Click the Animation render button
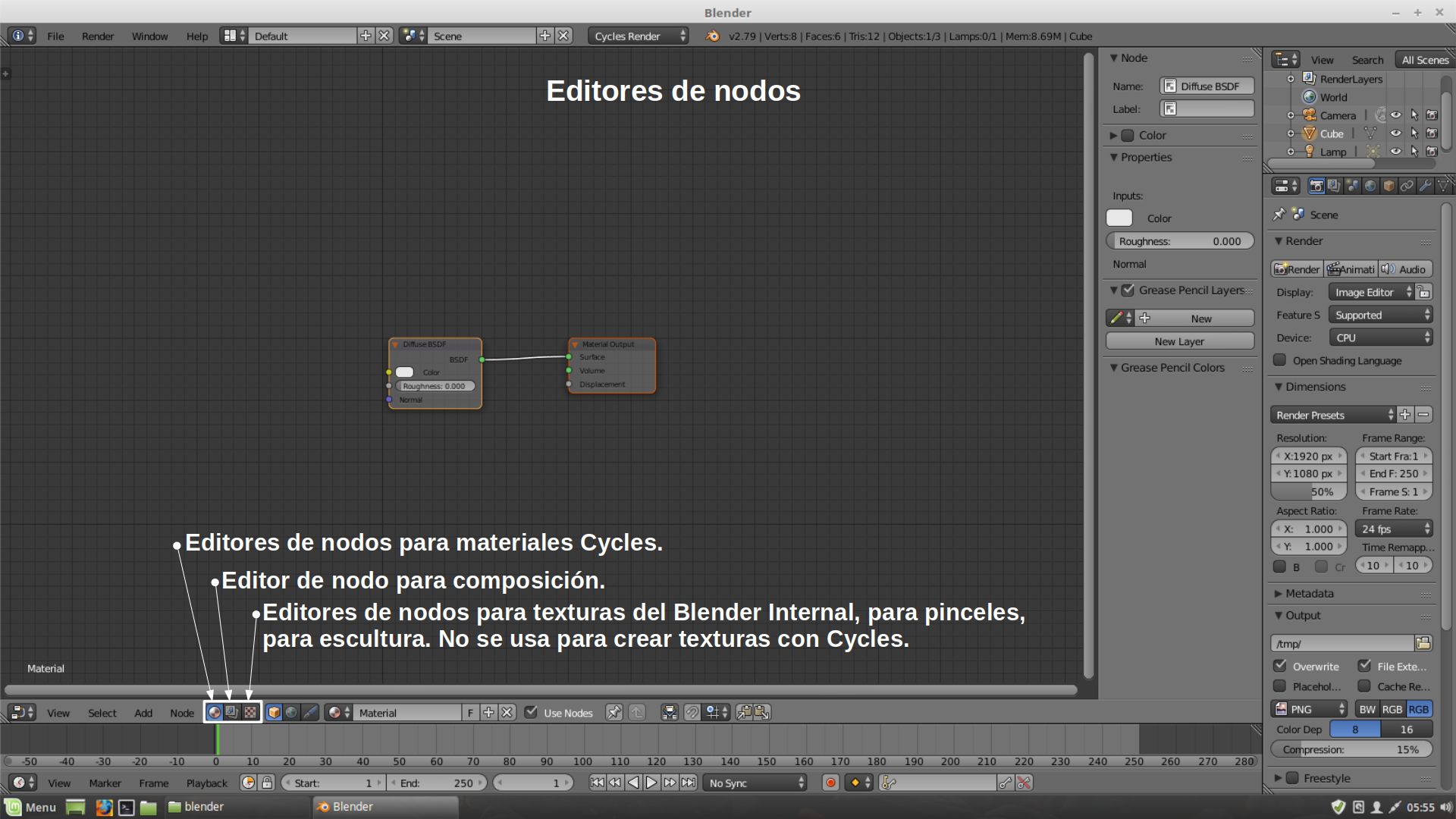The height and width of the screenshot is (819, 1456). [1351, 269]
